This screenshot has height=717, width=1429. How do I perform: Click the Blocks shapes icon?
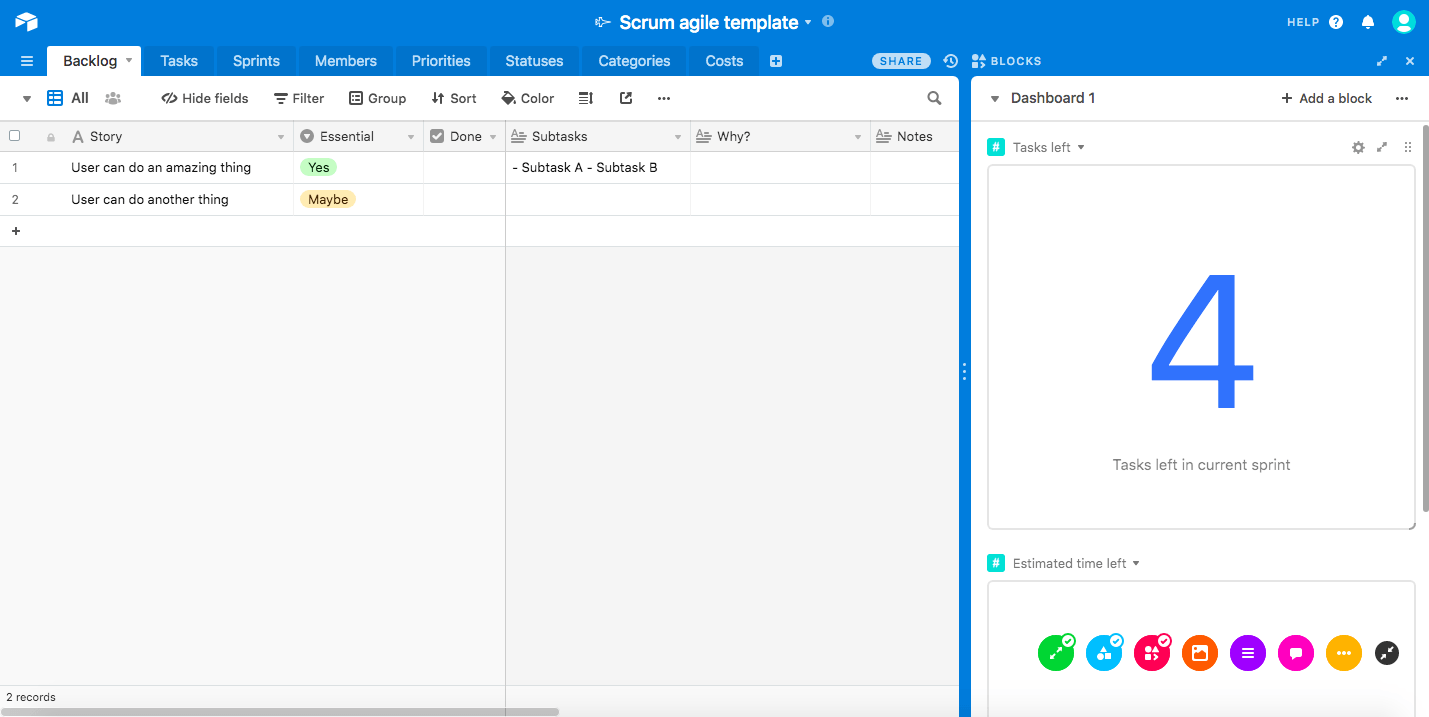tap(978, 61)
